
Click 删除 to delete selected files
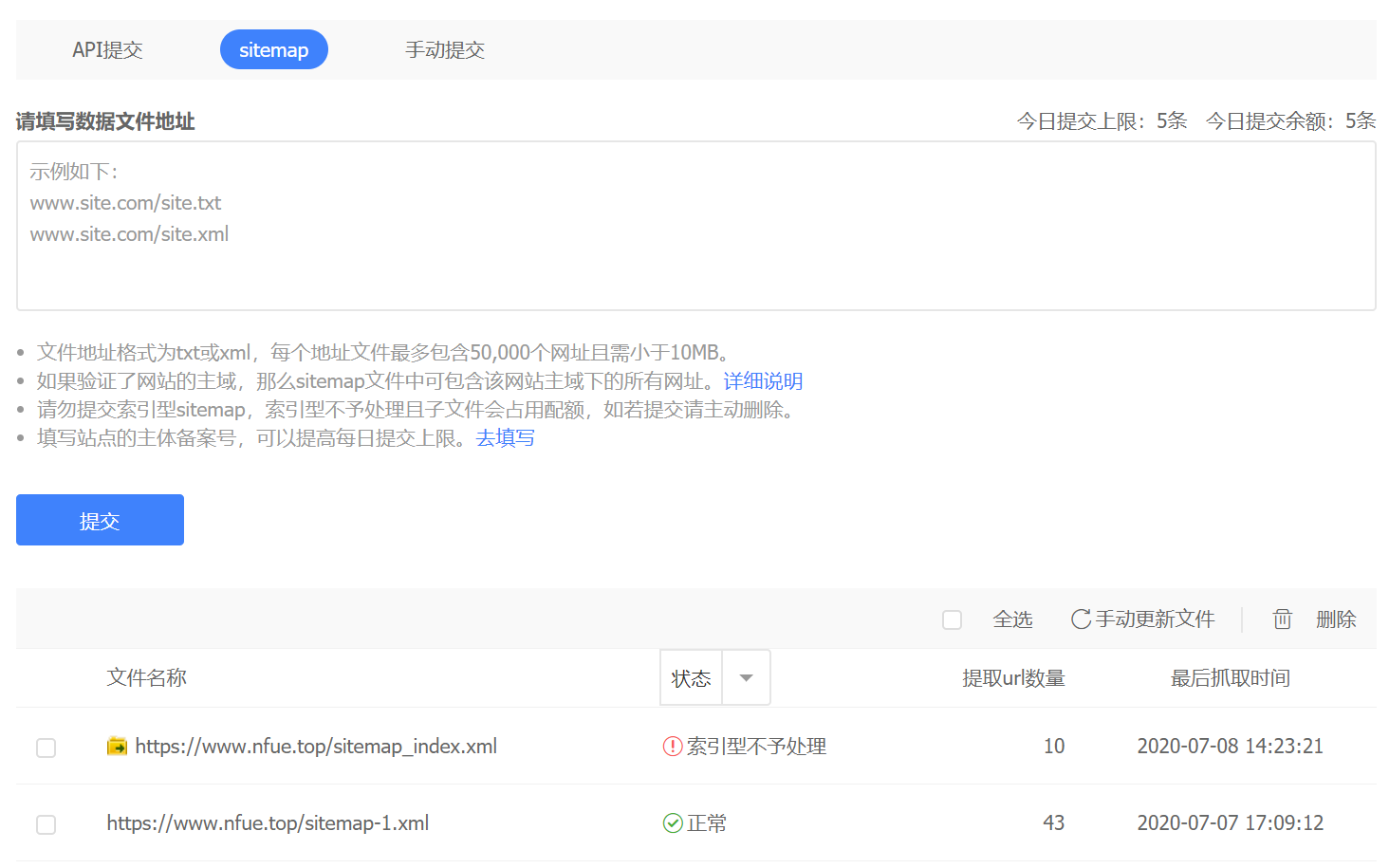coord(1336,619)
